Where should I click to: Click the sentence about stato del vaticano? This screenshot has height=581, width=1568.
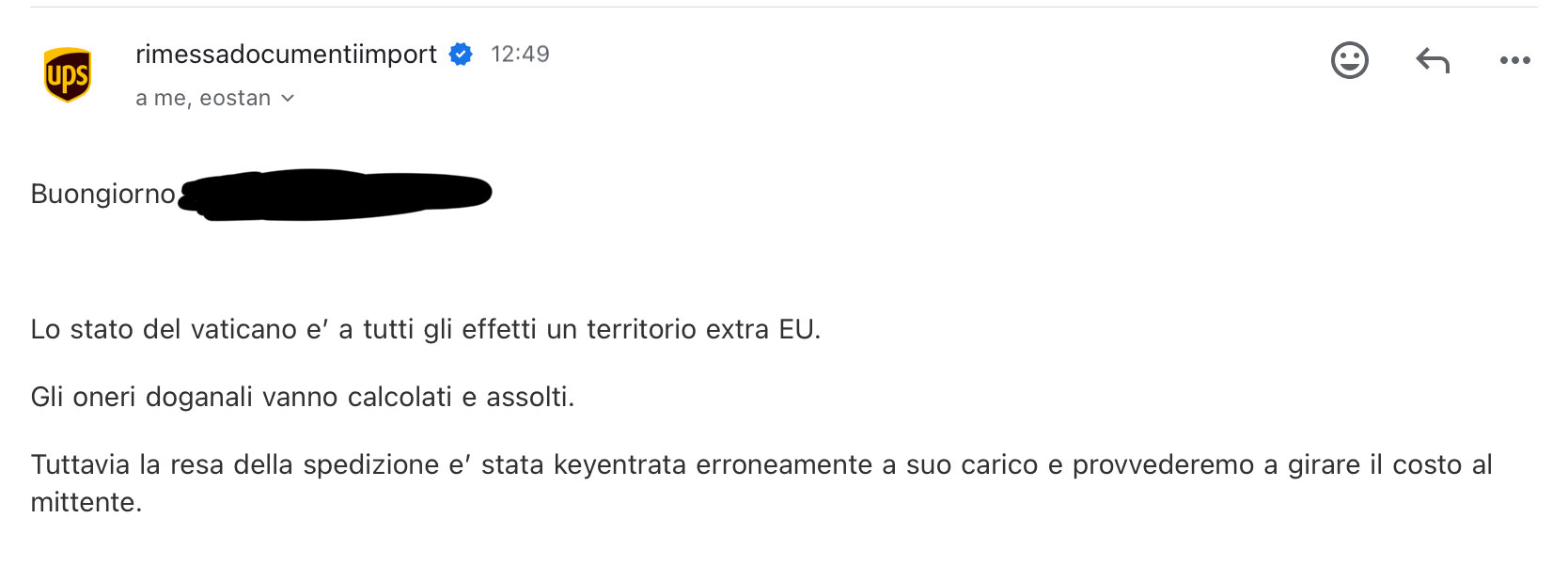(x=426, y=329)
